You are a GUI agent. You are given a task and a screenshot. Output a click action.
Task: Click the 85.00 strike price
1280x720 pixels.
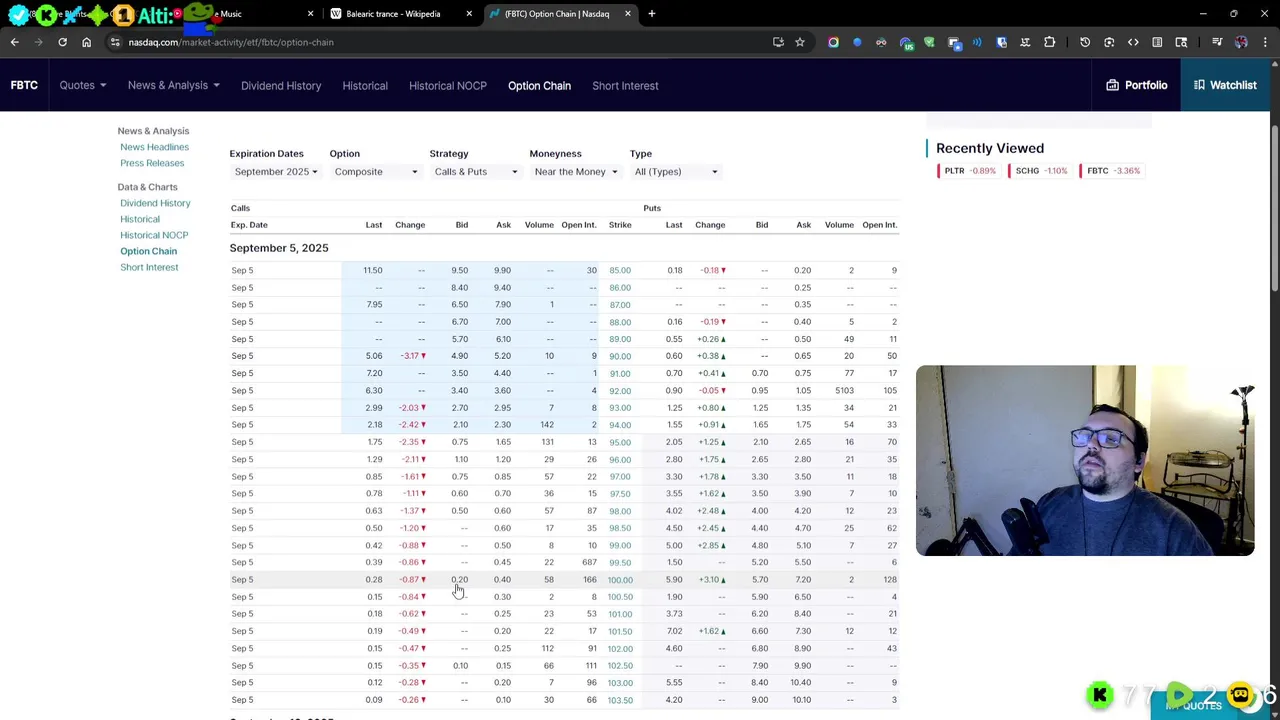coord(620,270)
